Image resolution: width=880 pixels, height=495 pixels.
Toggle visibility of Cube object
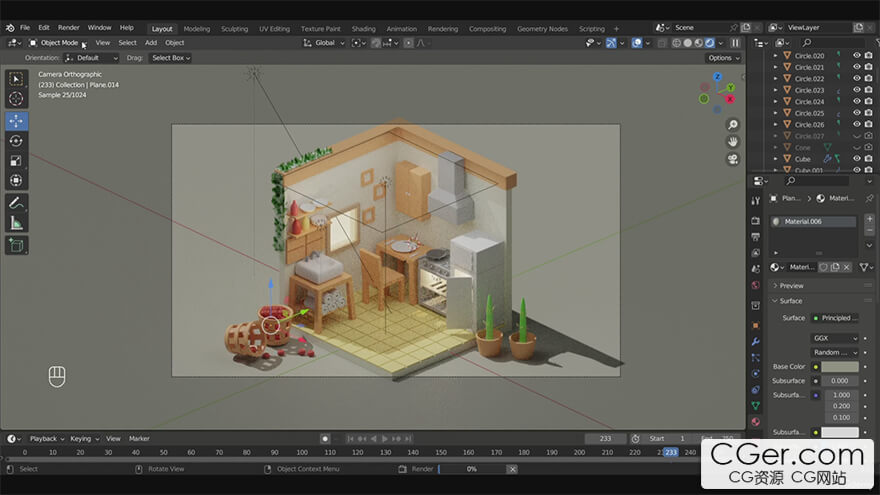pyautogui.click(x=856, y=159)
